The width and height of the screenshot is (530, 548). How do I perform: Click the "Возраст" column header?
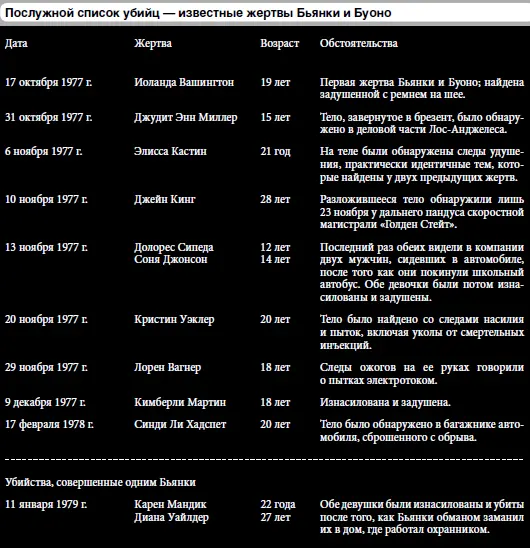[x=280, y=44]
